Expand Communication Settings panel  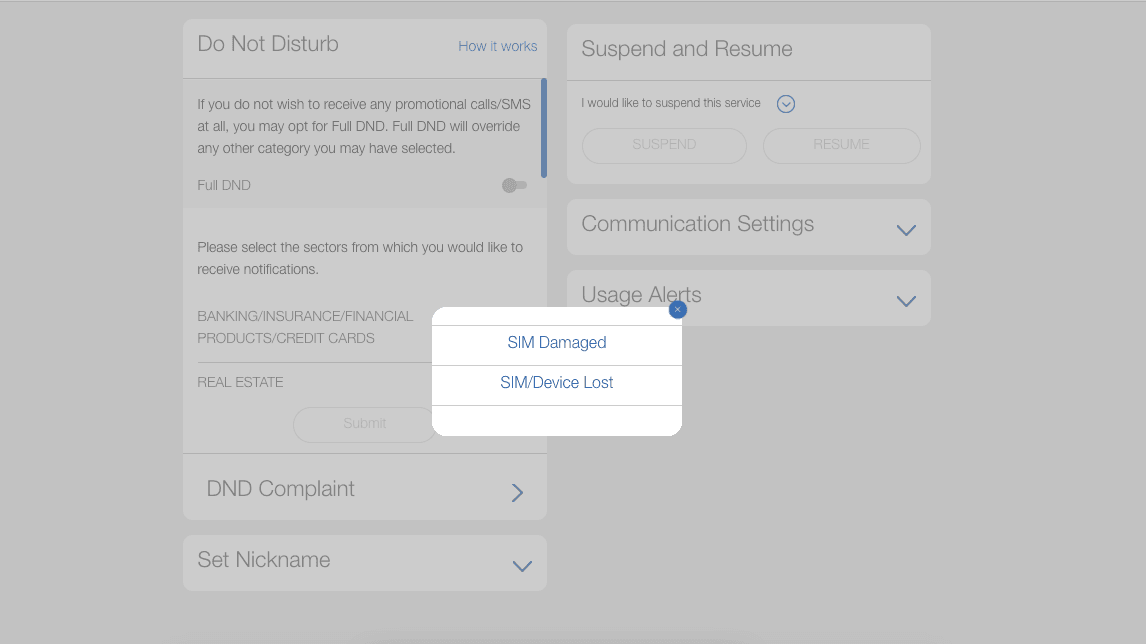coord(906,230)
